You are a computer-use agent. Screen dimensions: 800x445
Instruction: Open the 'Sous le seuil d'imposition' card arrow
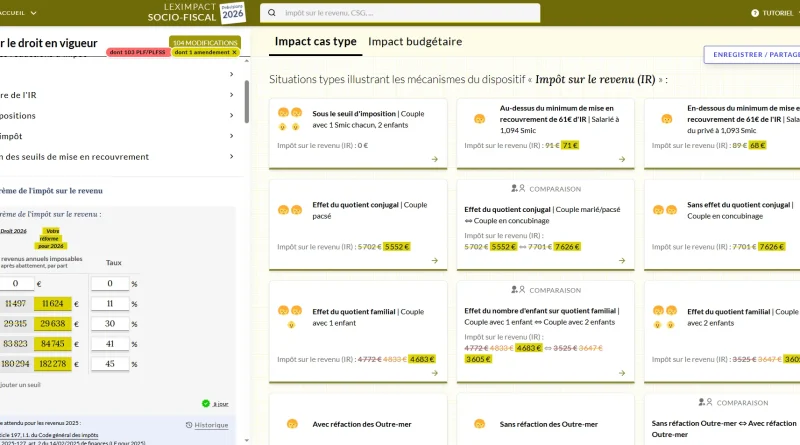click(x=435, y=159)
